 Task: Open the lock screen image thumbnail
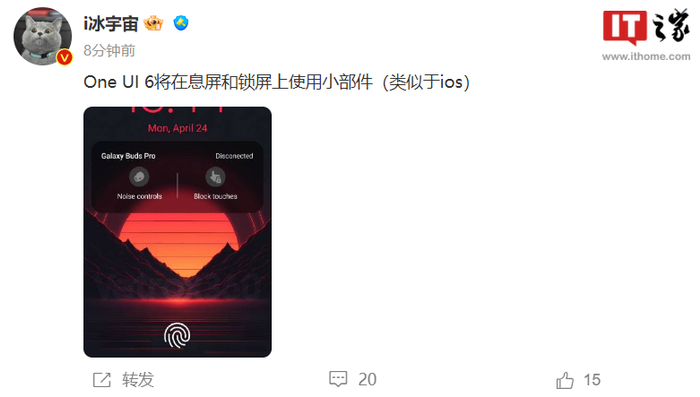point(177,232)
